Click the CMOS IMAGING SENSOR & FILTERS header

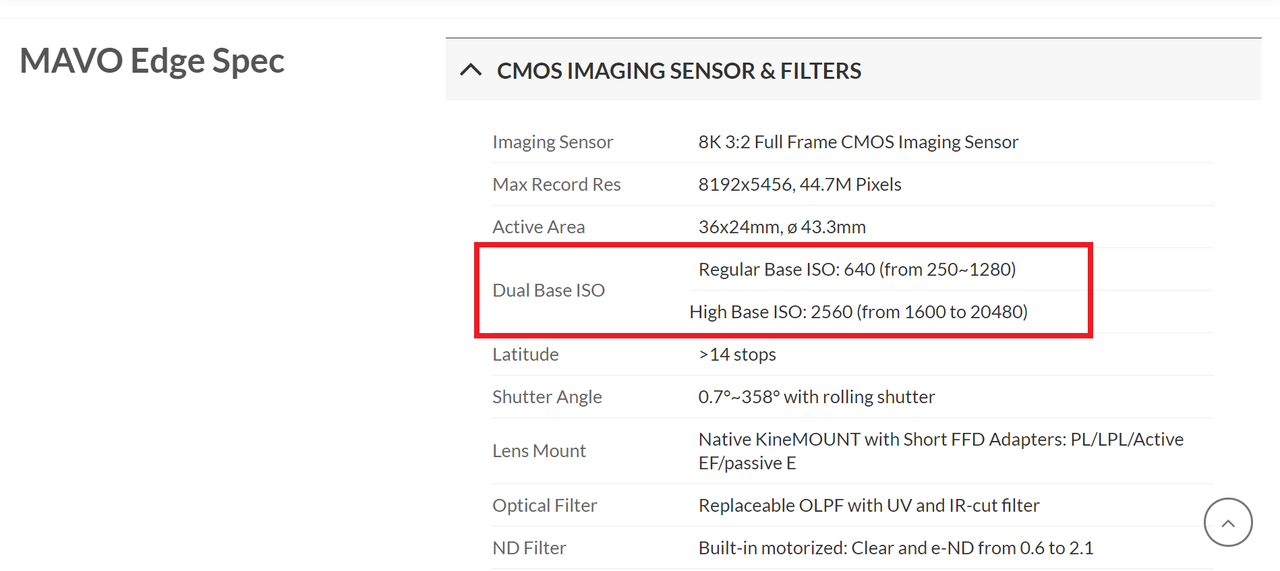coord(679,71)
